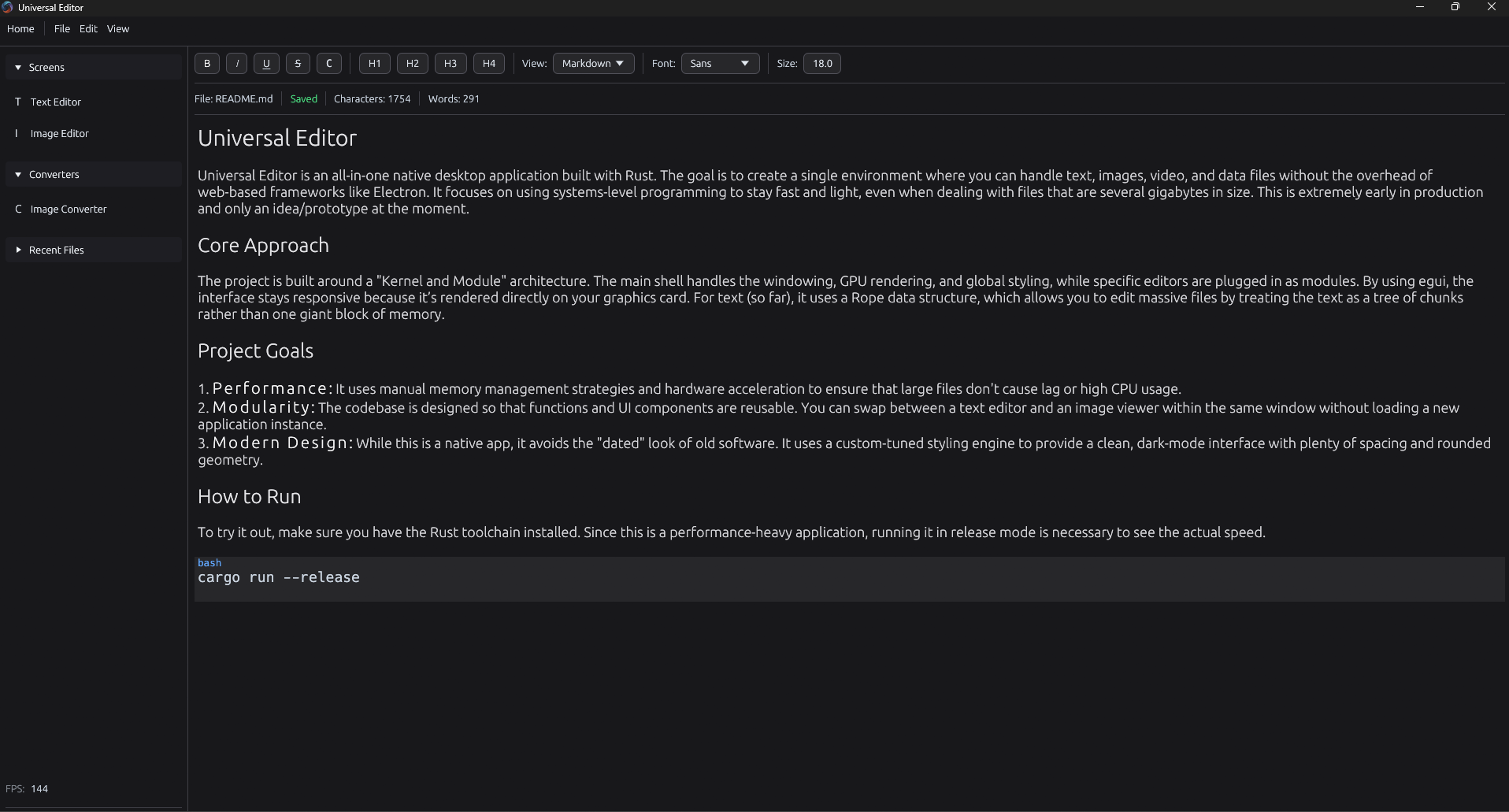Image resolution: width=1509 pixels, height=812 pixels.
Task: Open the Home menu
Action: point(20,28)
